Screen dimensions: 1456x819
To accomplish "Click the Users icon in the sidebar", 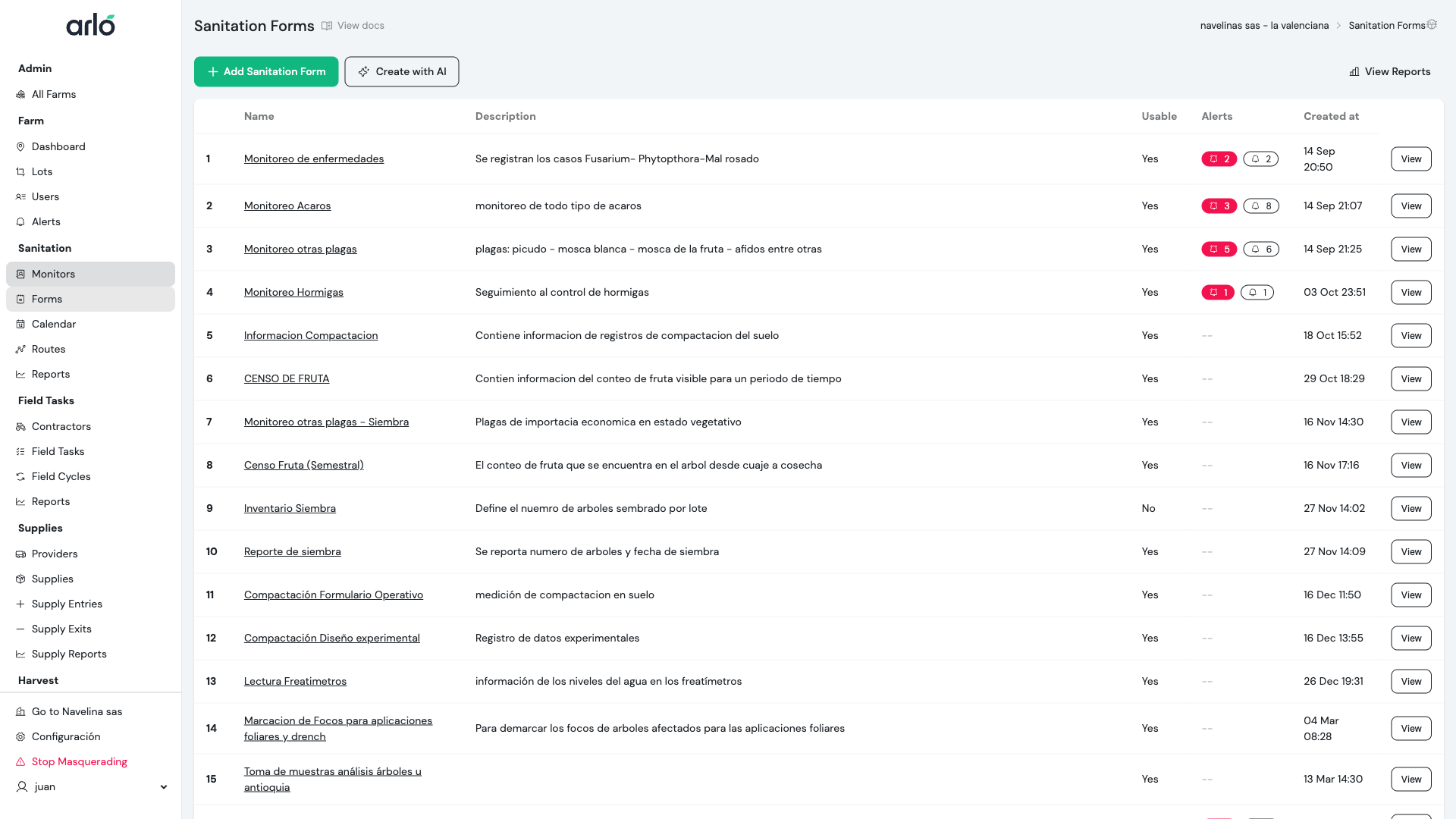I will click(x=20, y=196).
